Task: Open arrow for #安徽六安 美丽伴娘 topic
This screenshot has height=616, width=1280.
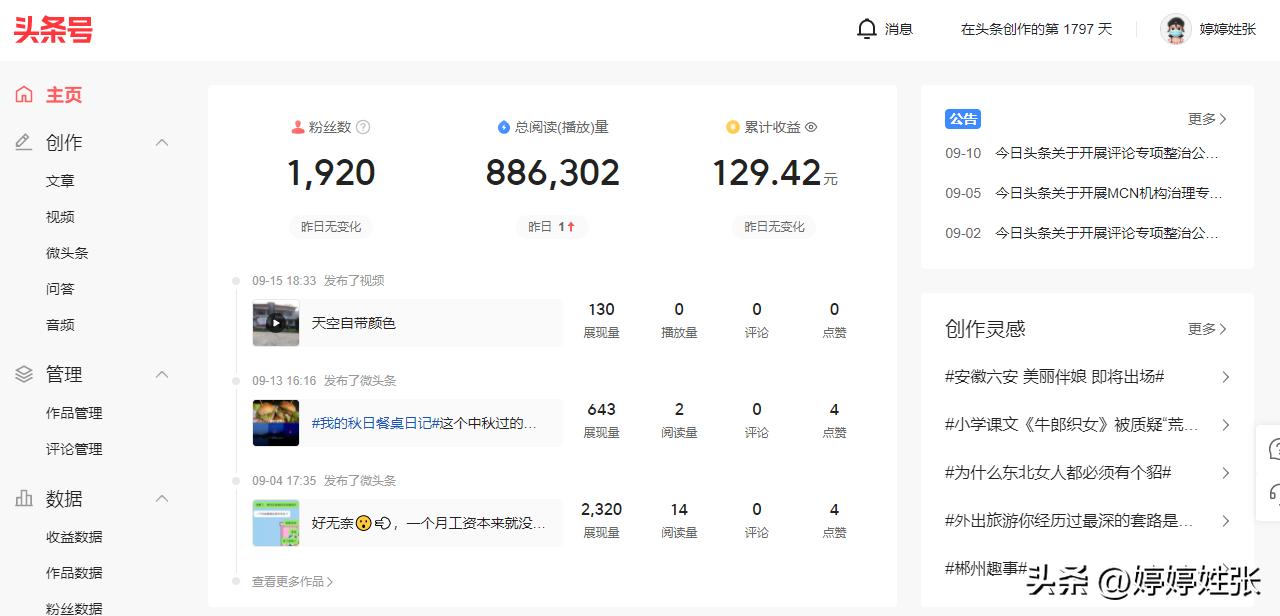Action: (x=1226, y=377)
